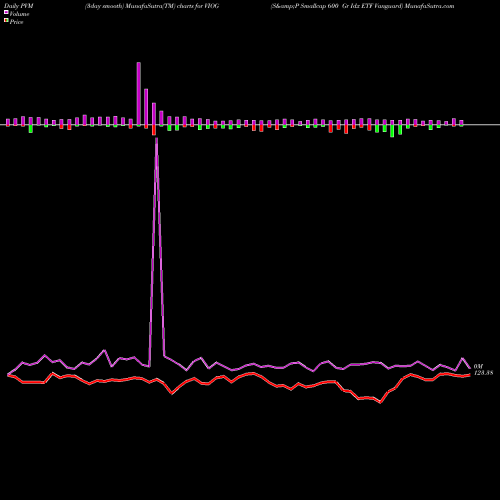The image size is (500, 500).
Task: Click the tallest magenta volume bar
Action: (139, 94)
